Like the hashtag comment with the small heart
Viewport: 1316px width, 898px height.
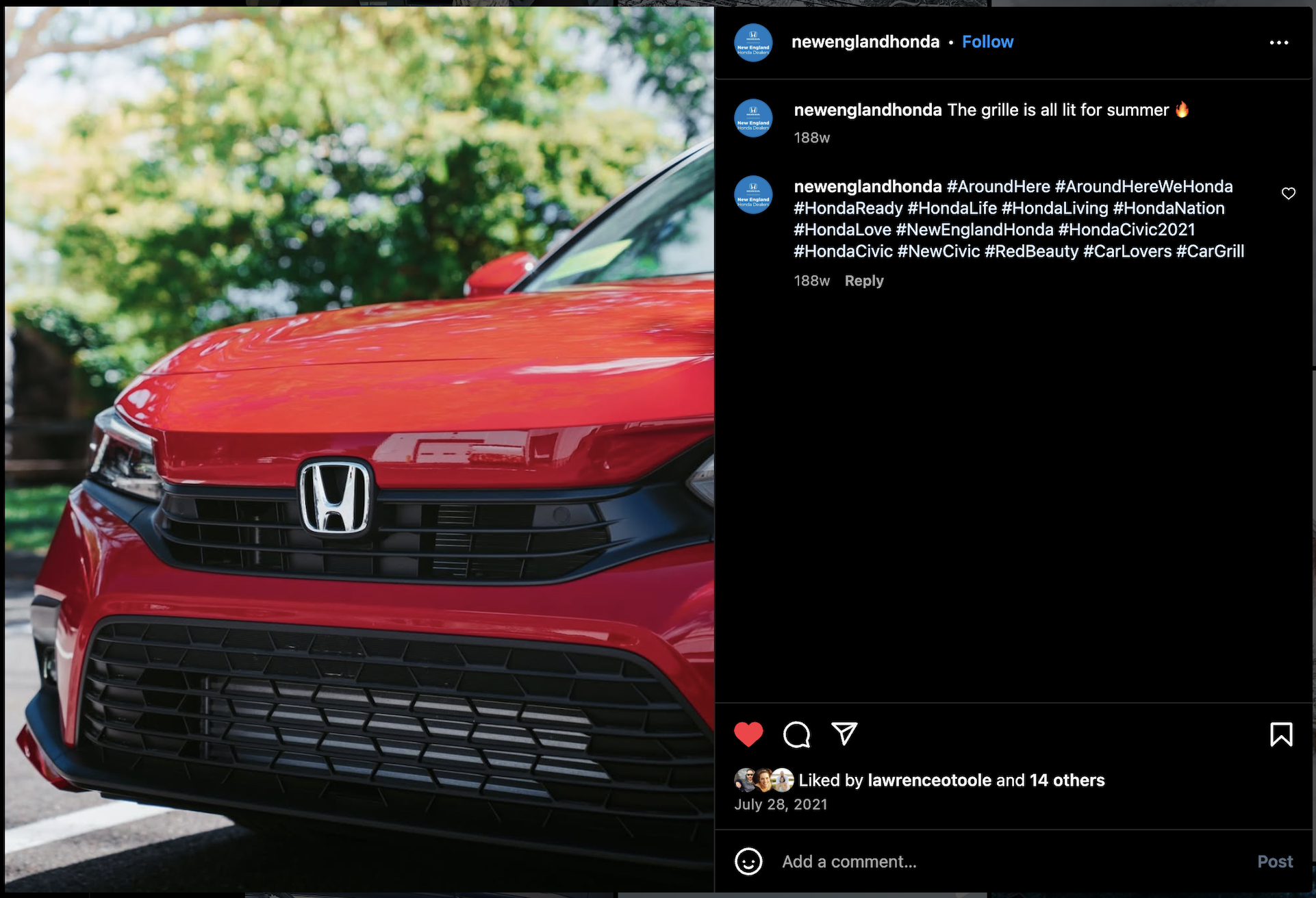coord(1288,194)
